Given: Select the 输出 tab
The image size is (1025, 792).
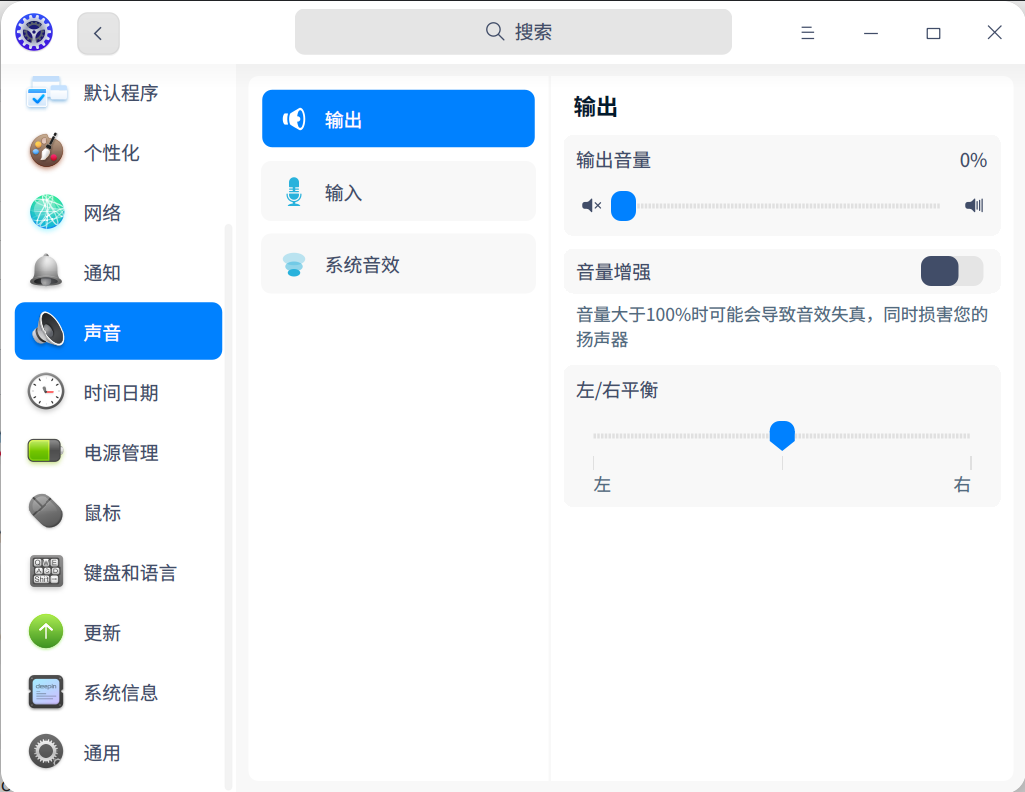Looking at the screenshot, I should click(398, 119).
